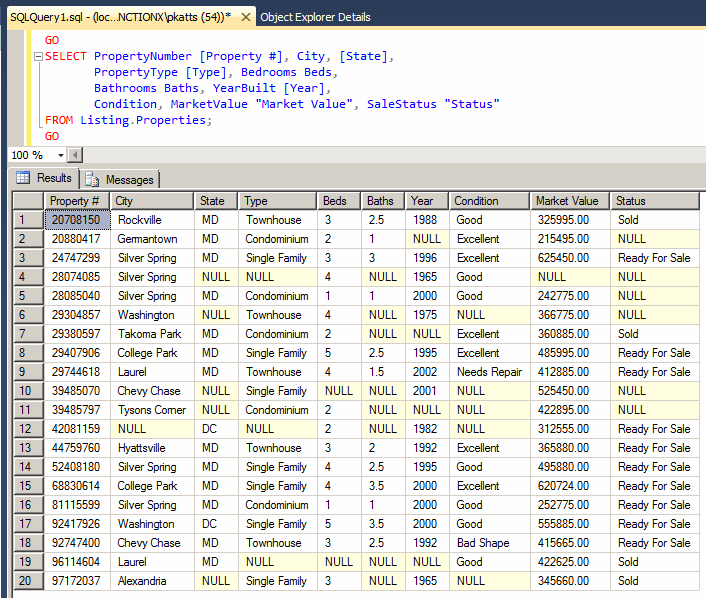The width and height of the screenshot is (706, 598).
Task: Click the year 1988 cell
Action: pos(427,220)
